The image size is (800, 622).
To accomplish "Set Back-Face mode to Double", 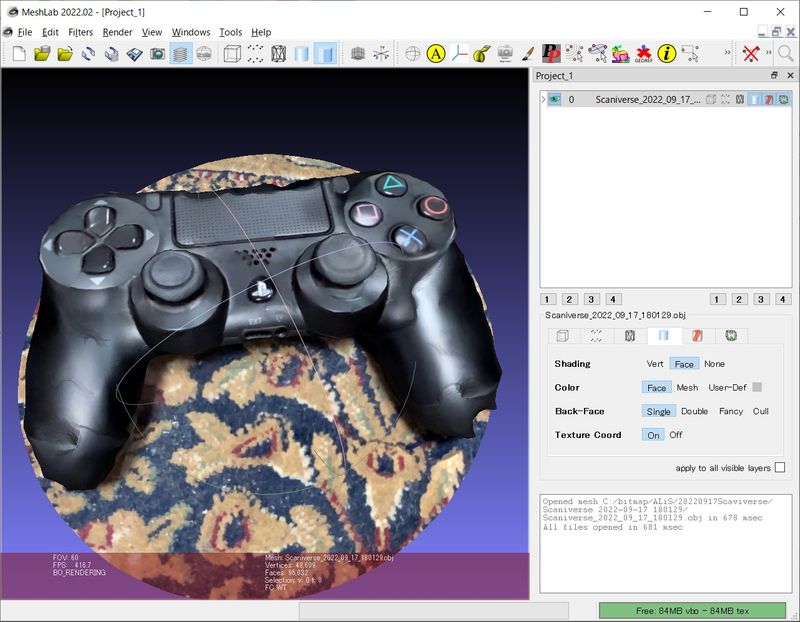I will tap(694, 411).
